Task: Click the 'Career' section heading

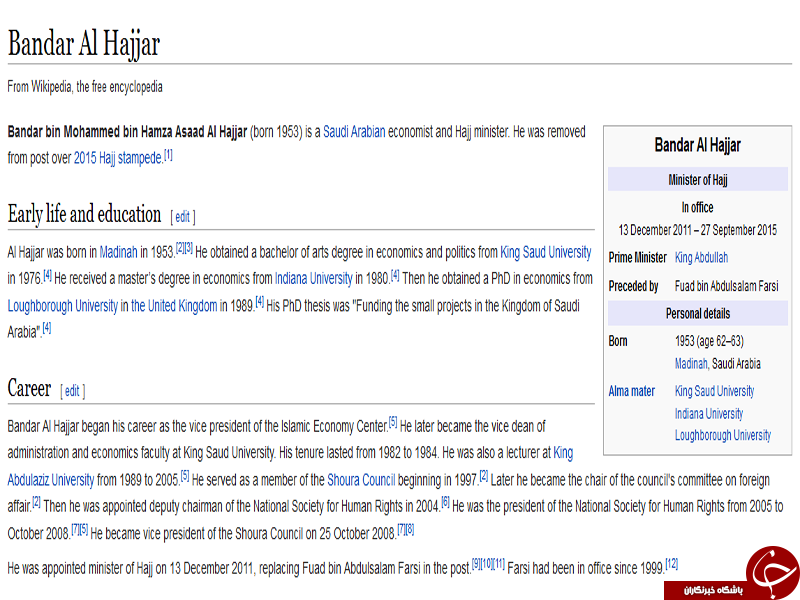Action: [x=29, y=388]
